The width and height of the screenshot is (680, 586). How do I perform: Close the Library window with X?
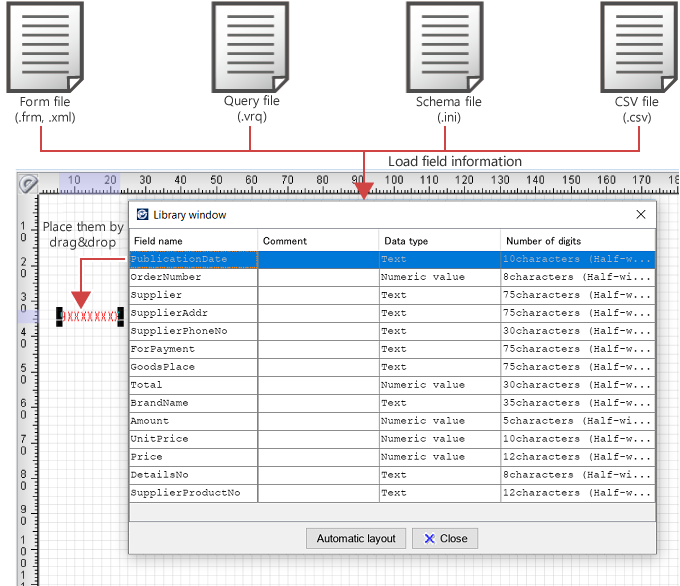641,215
